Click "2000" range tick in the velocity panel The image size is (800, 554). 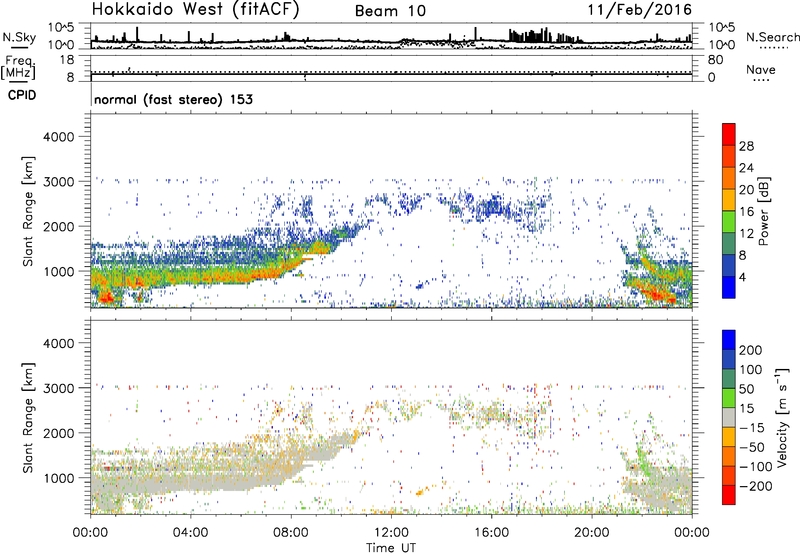coord(58,433)
